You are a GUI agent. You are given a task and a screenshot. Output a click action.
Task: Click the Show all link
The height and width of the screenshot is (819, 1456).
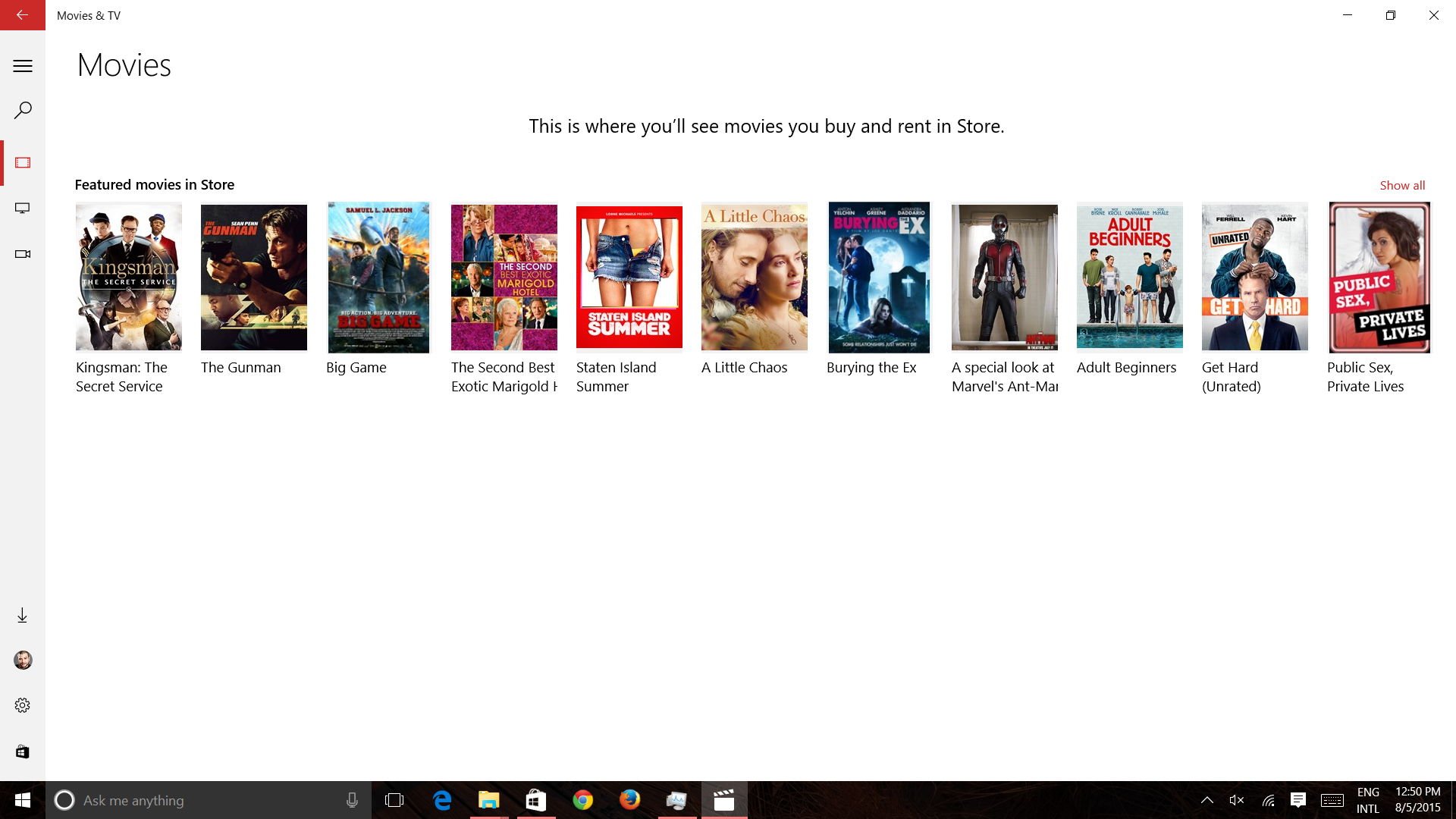pos(1402,185)
